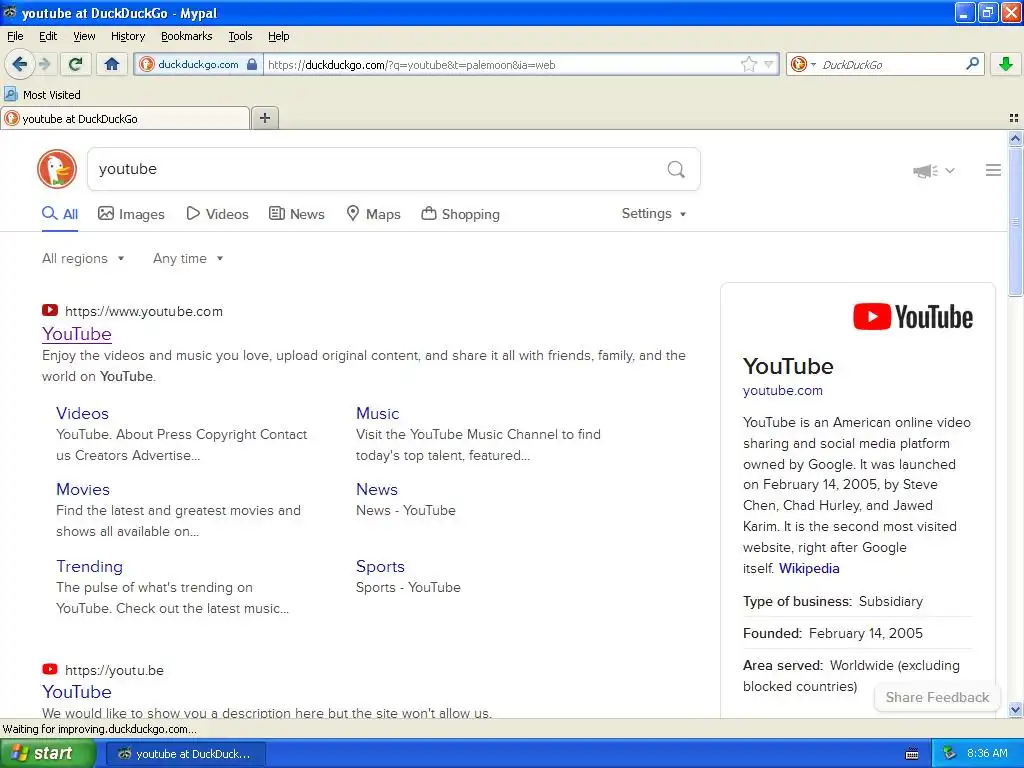This screenshot has width=1024, height=768.
Task: Open the Downloads green arrow button
Action: click(x=1006, y=64)
